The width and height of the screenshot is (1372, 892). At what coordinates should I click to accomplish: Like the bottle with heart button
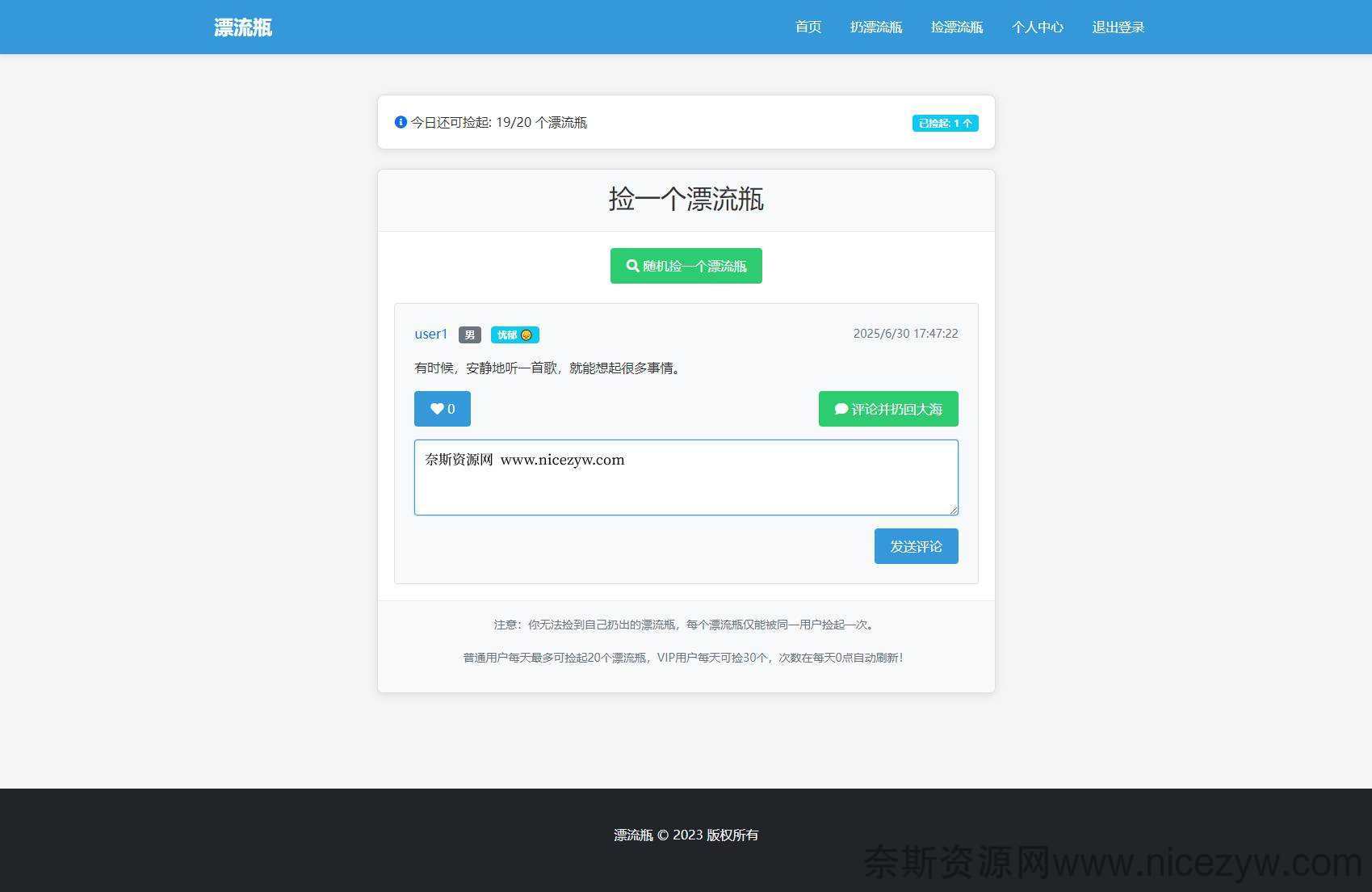coord(443,409)
